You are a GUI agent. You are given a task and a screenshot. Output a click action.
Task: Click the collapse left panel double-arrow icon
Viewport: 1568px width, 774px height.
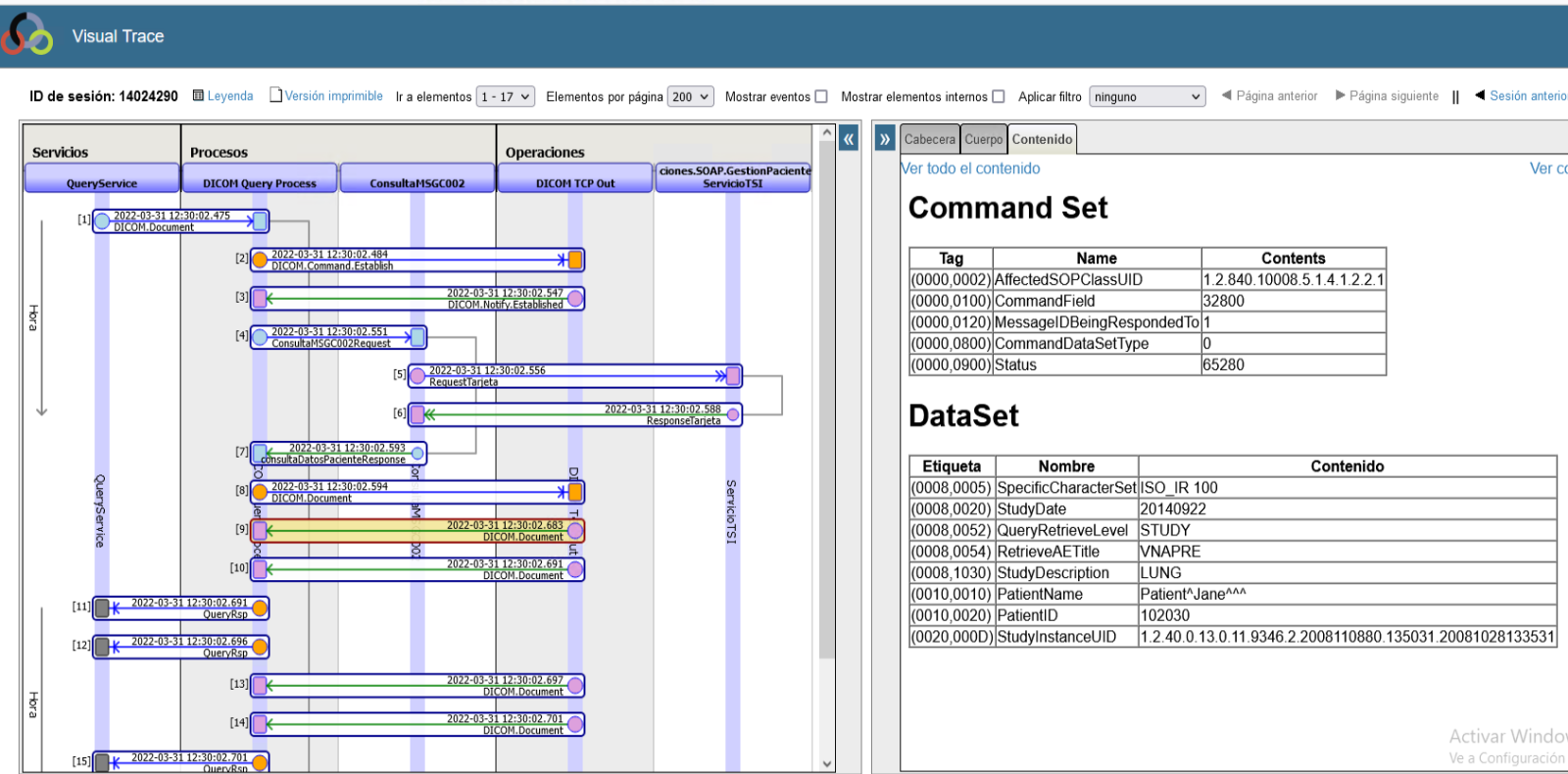coord(849,139)
